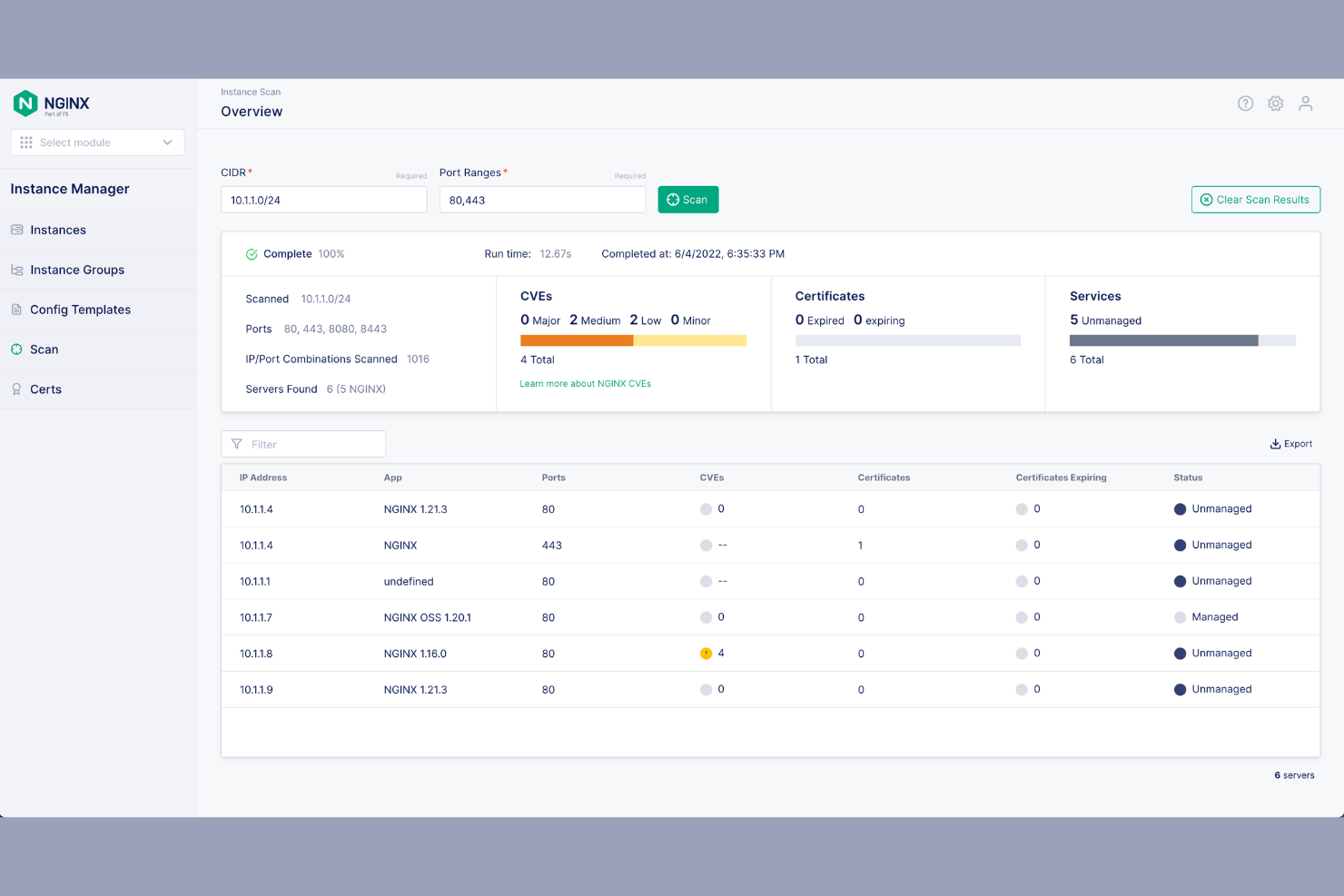Click the Export download icon

coord(1275,444)
